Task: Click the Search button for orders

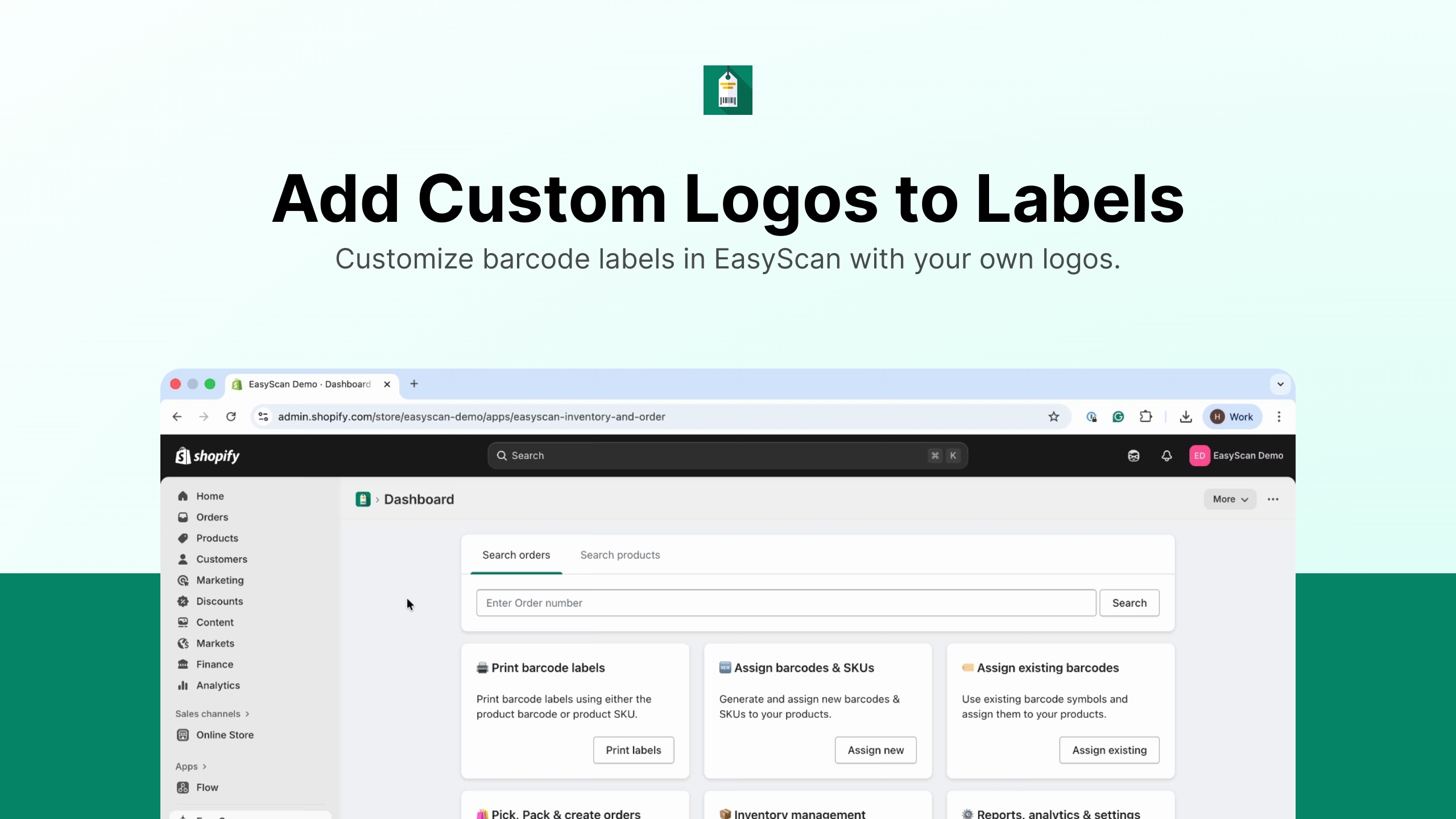Action: point(1130,603)
